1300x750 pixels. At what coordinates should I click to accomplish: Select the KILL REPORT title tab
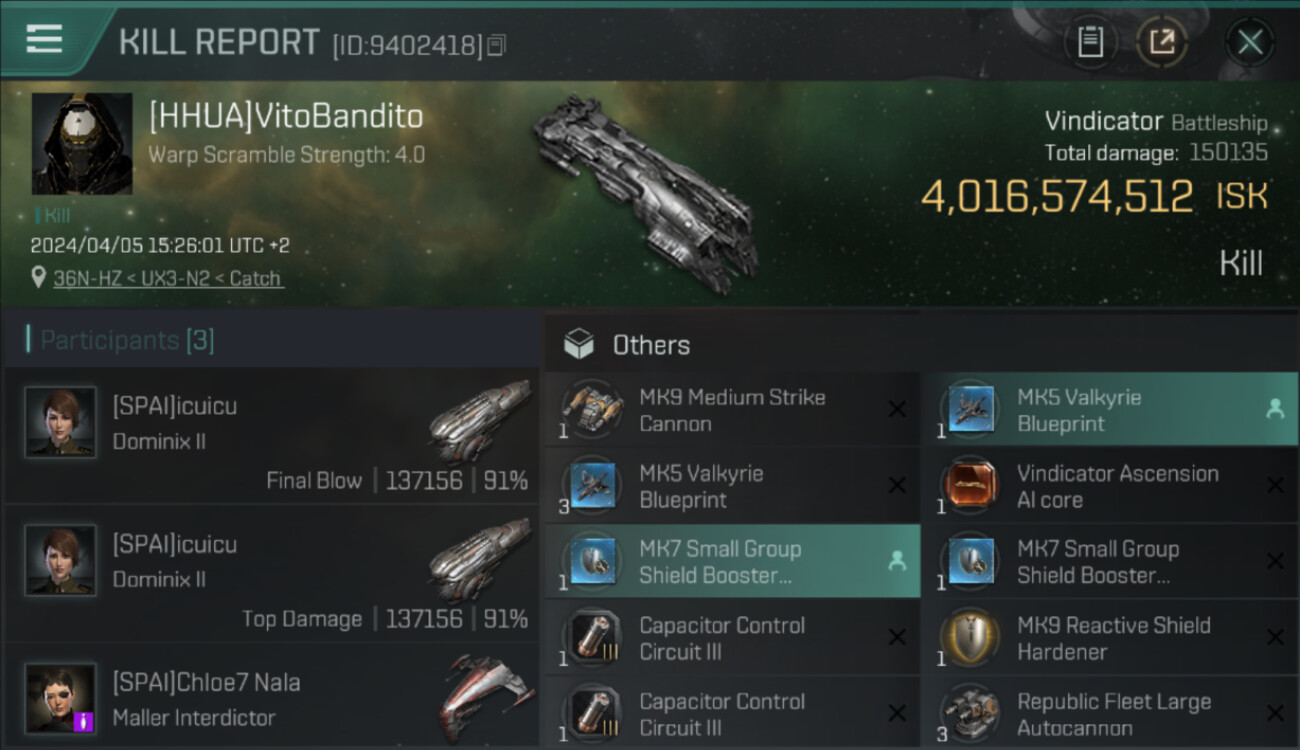pos(219,43)
